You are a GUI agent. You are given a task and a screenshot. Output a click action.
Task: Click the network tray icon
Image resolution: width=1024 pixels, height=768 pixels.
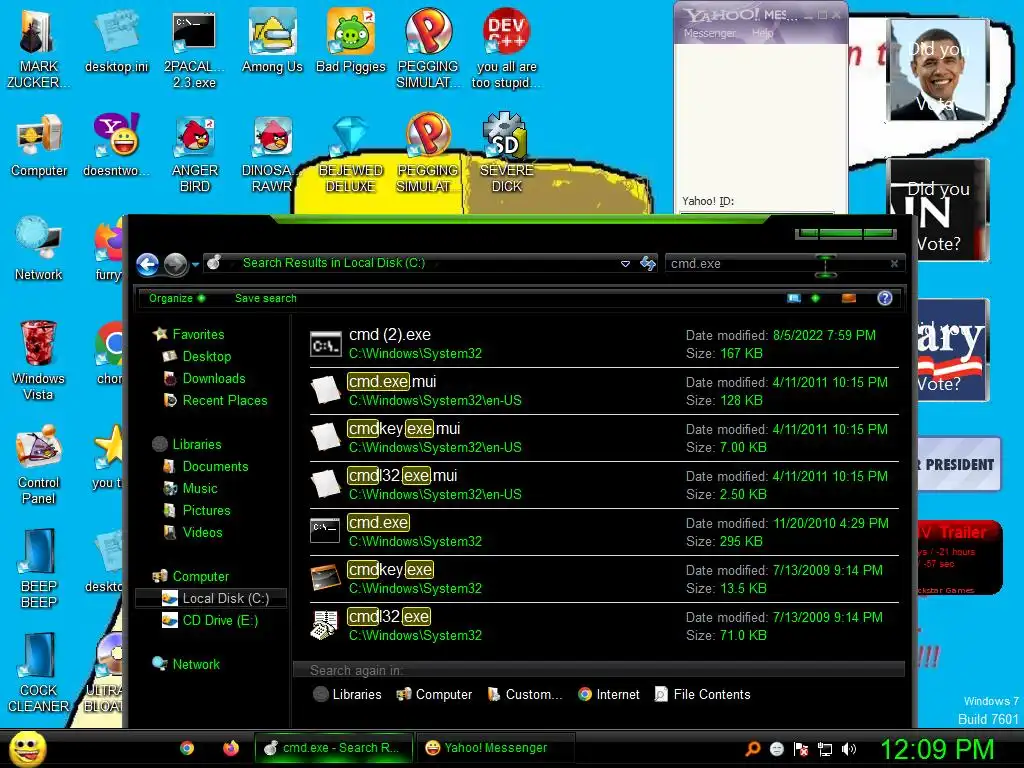pyautogui.click(x=825, y=749)
